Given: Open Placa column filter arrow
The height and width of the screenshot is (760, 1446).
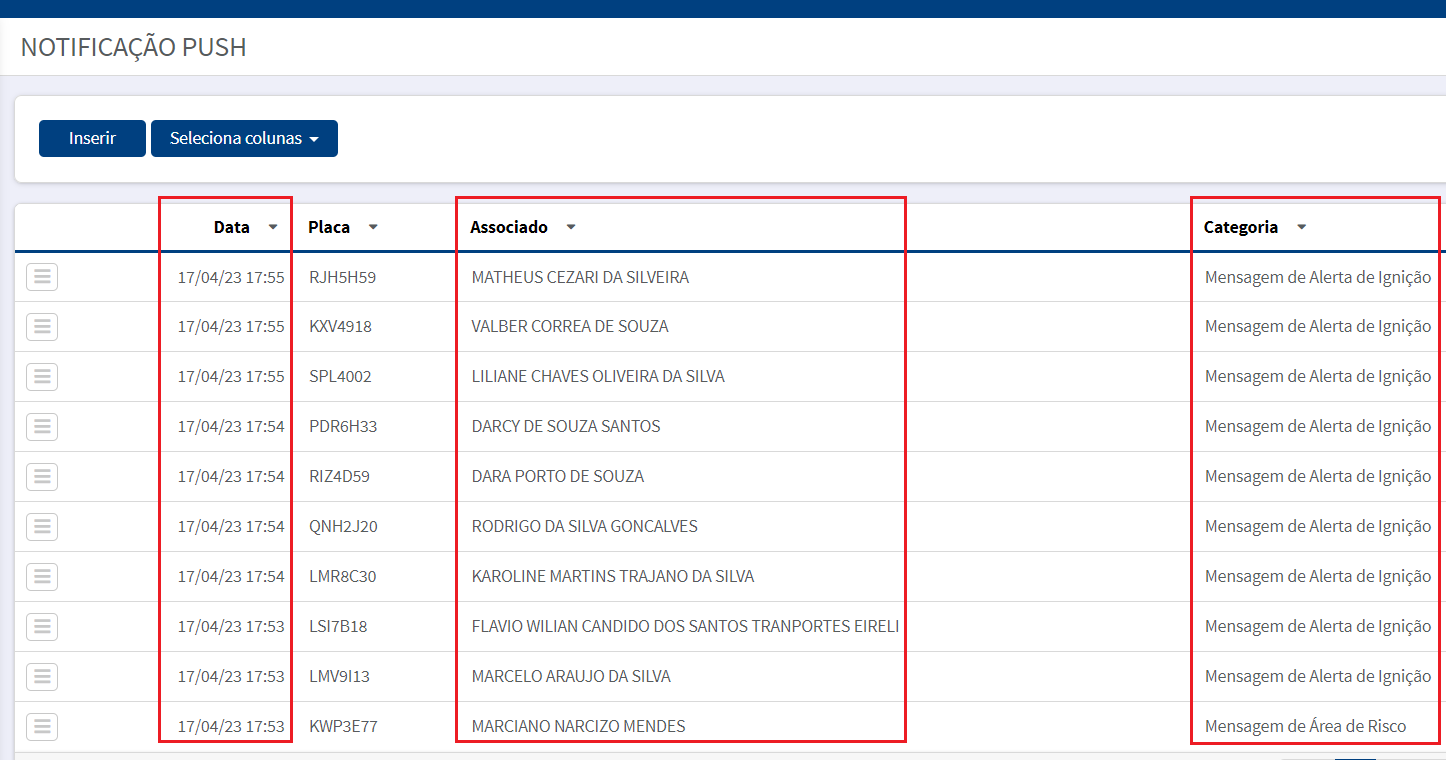Looking at the screenshot, I should coord(373,227).
